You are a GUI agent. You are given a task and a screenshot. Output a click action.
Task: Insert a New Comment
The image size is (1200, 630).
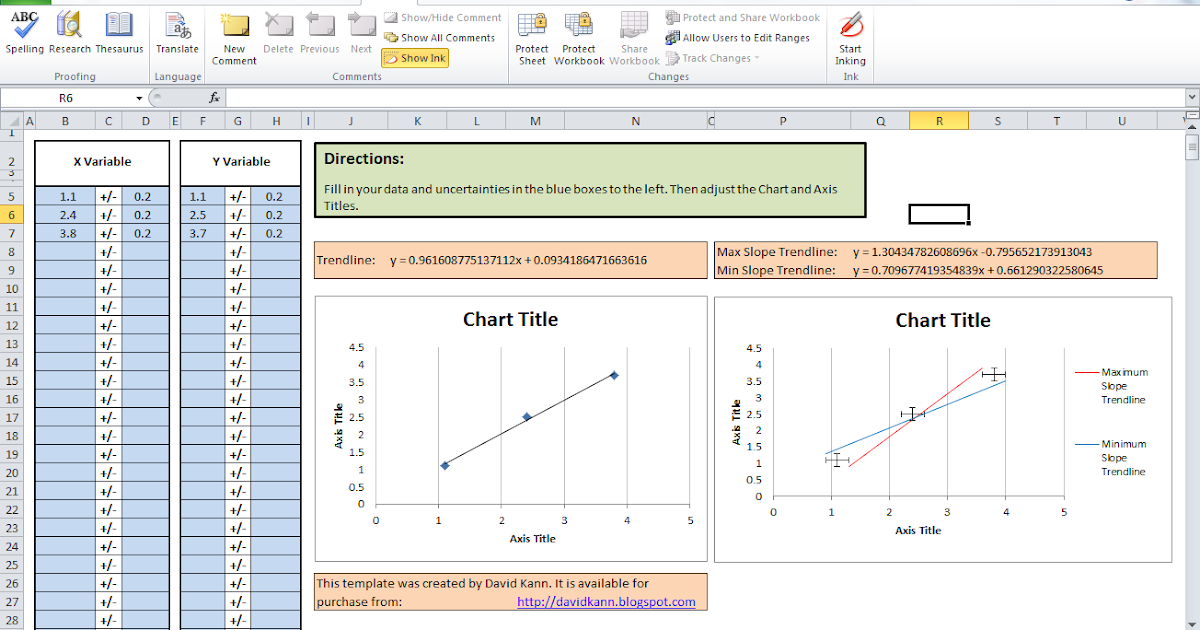[x=233, y=35]
